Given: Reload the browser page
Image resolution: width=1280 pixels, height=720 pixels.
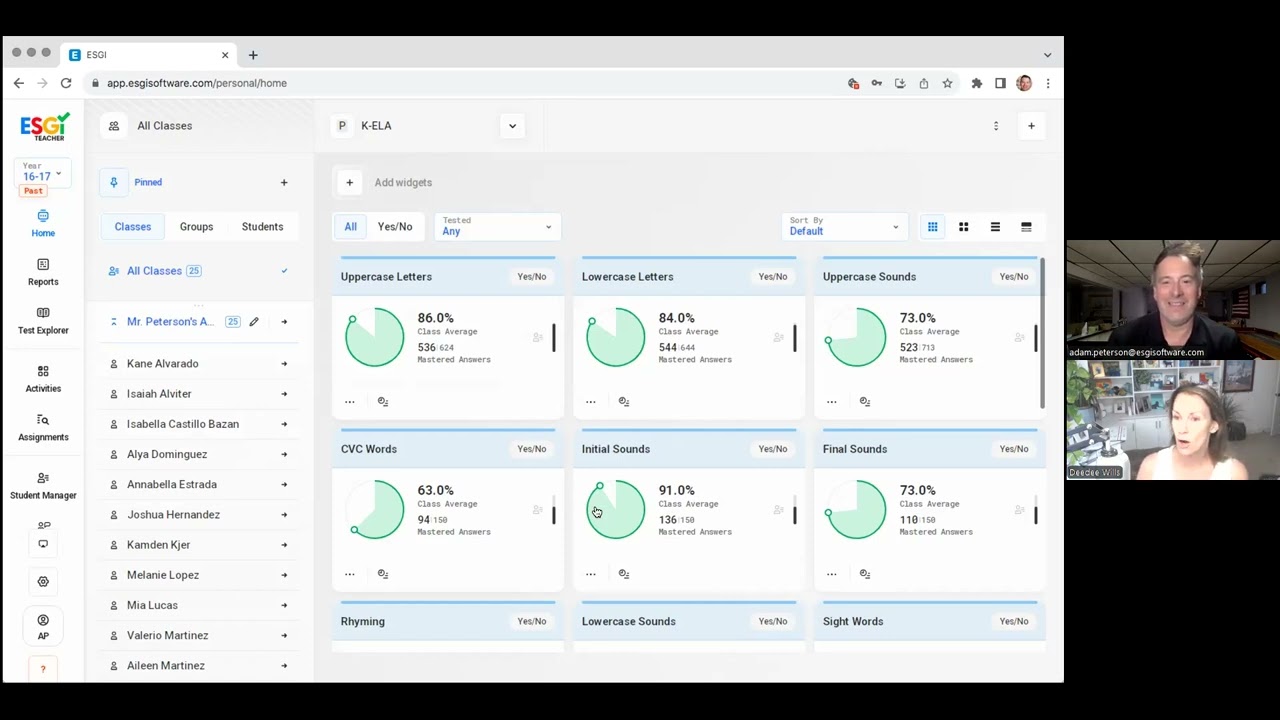Looking at the screenshot, I should click(x=66, y=83).
